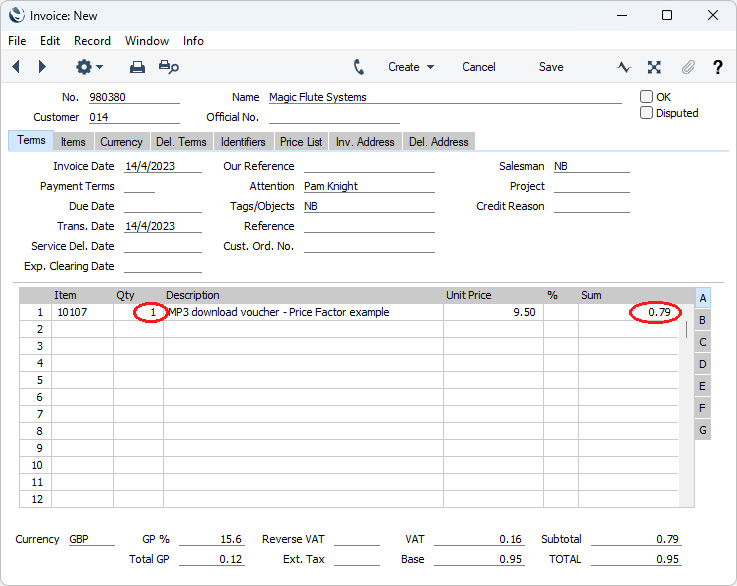Click the Cust. Ord. No. field
The width and height of the screenshot is (737, 586).
369,246
